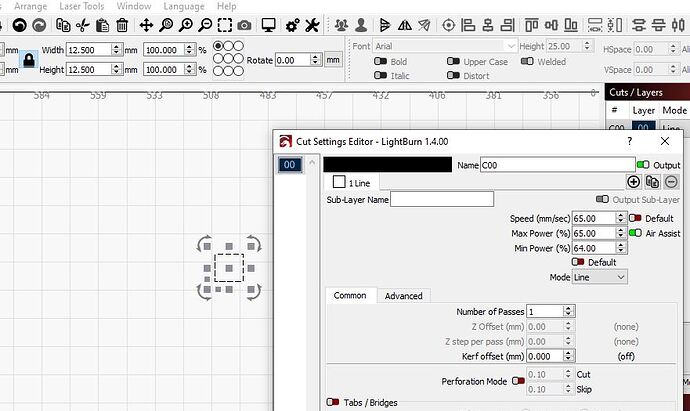
Task: Enable Perforation Mode toggle
Action: pyautogui.click(x=517, y=381)
